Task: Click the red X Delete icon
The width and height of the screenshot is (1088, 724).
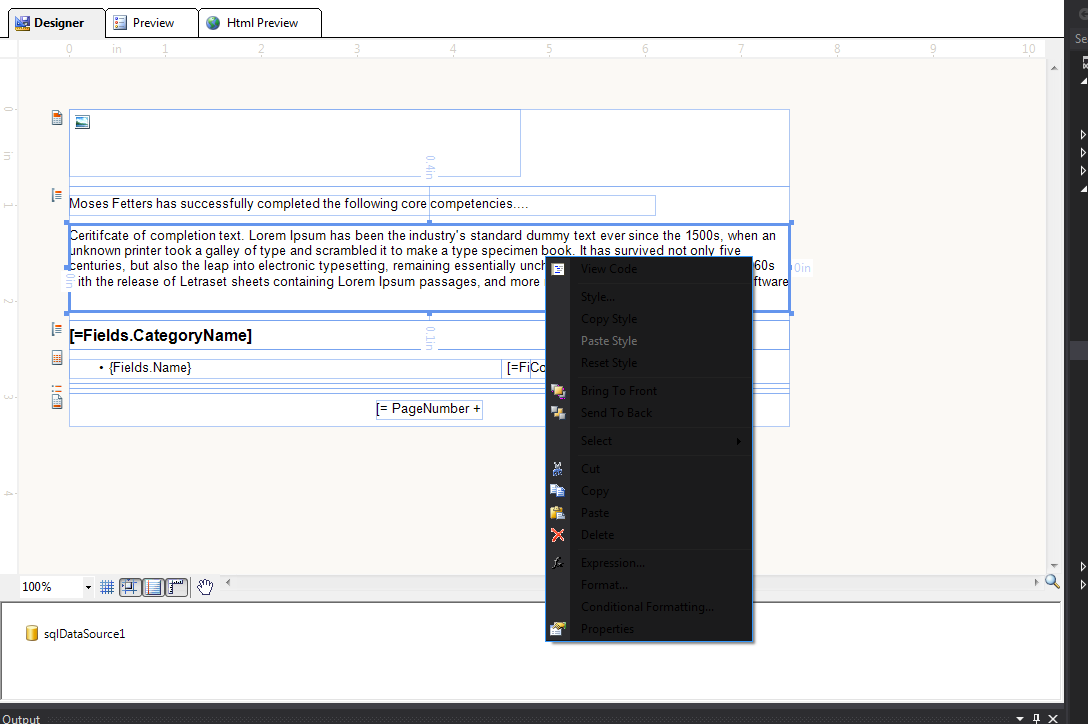Action: click(x=557, y=535)
